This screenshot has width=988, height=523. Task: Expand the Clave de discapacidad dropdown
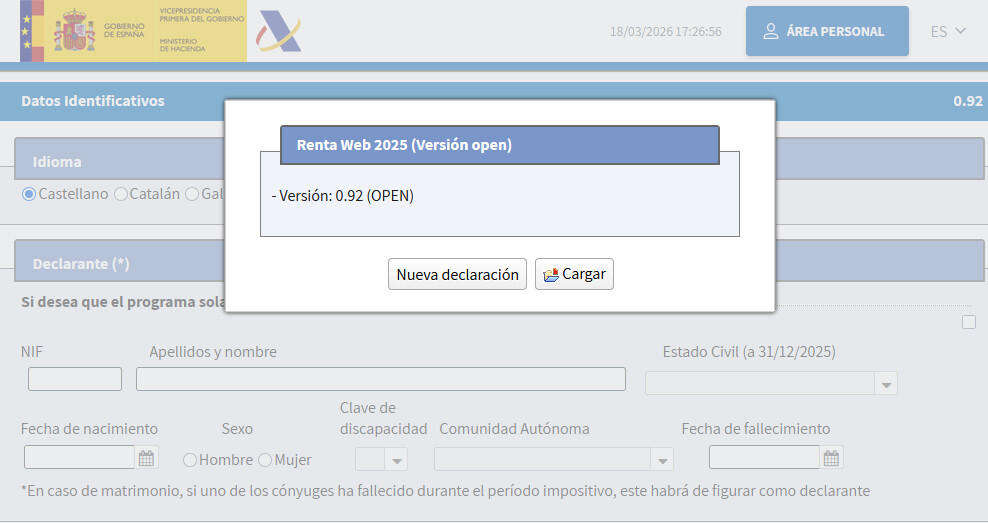396,459
